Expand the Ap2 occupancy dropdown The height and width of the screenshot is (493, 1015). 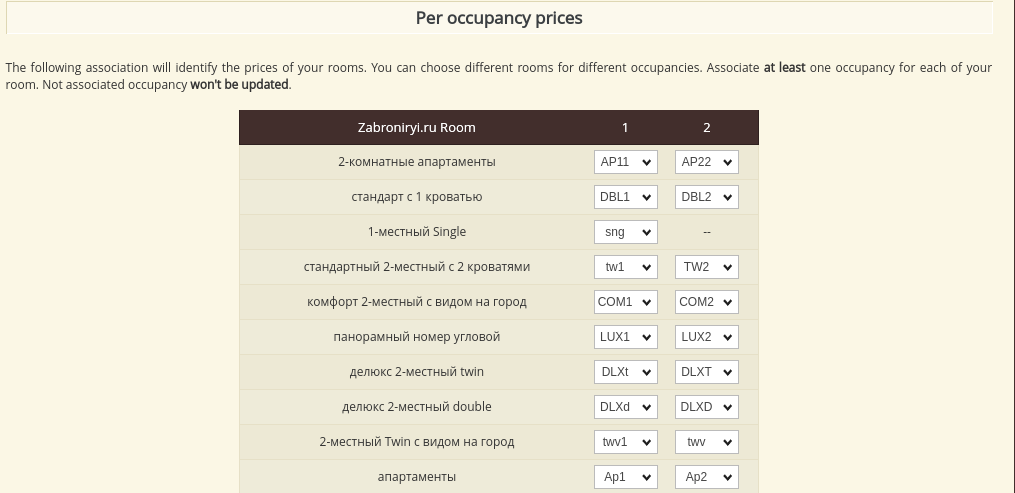[707, 477]
